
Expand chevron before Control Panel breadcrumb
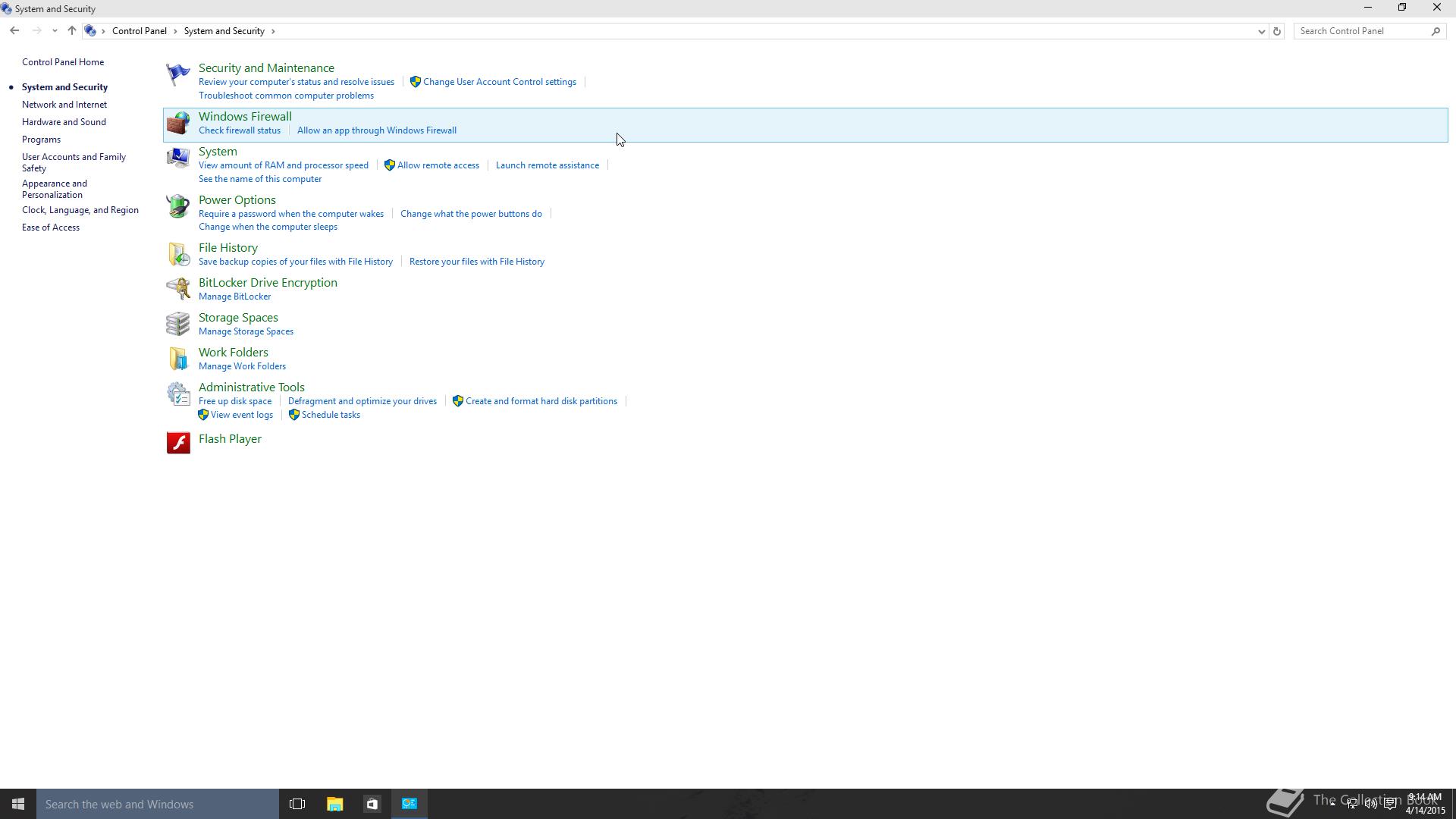pos(104,31)
